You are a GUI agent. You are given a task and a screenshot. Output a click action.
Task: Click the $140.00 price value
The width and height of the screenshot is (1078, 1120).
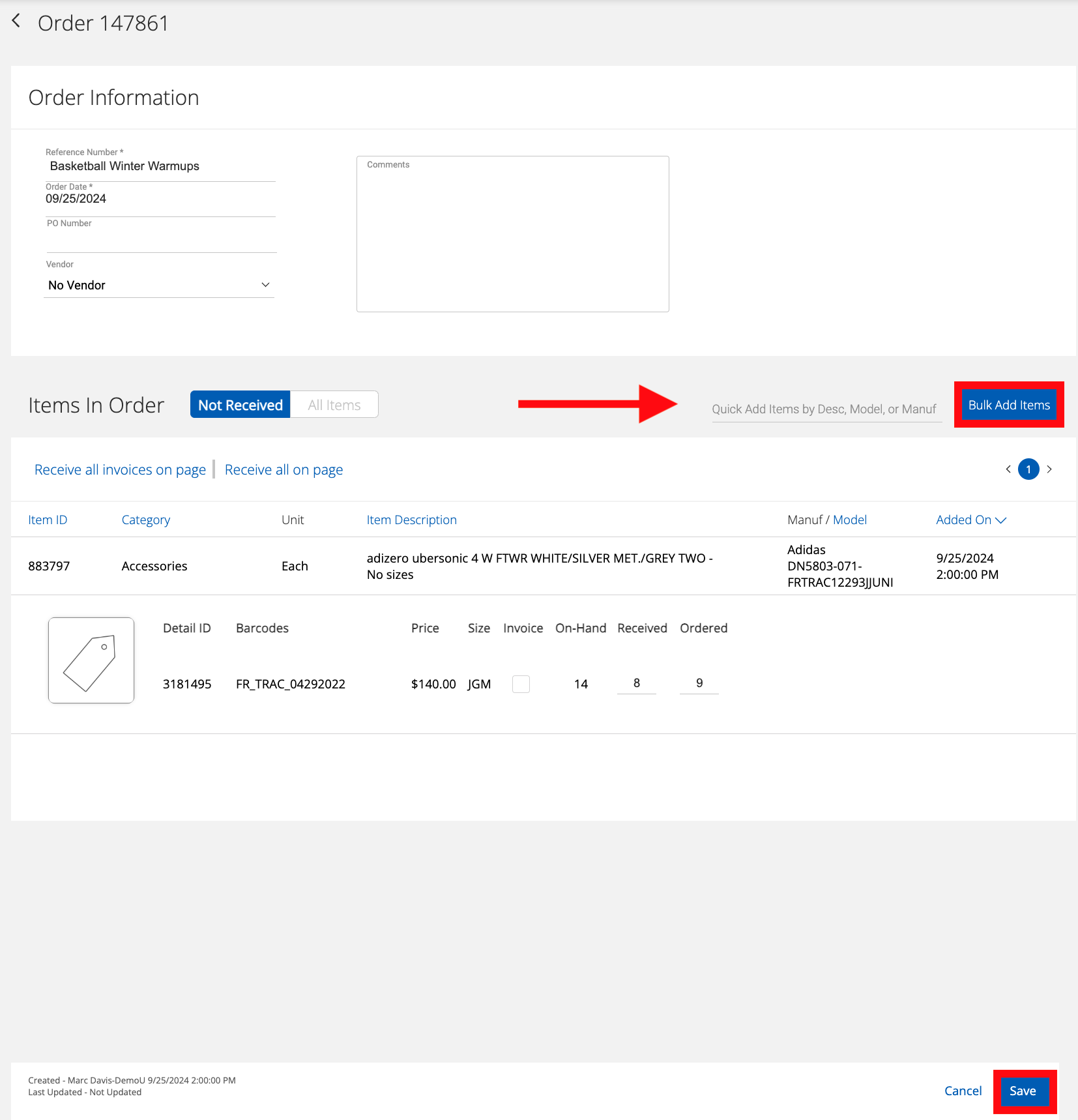pyautogui.click(x=433, y=684)
